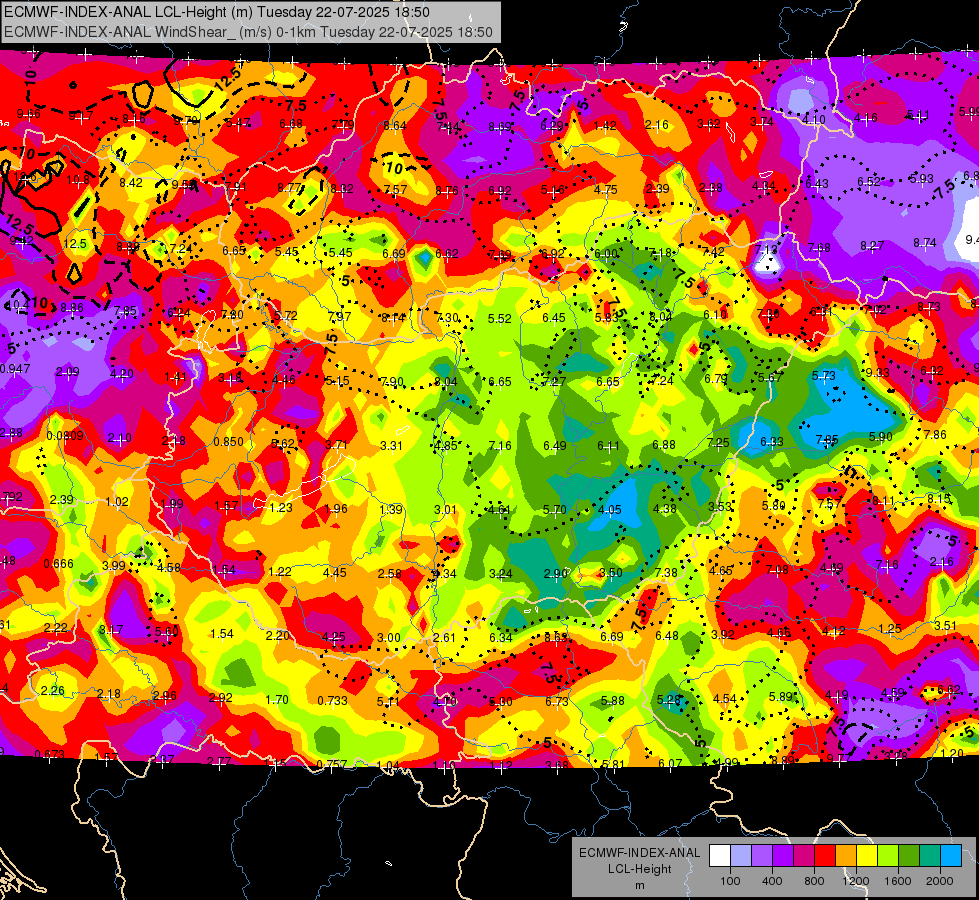
Task: Click the wind shear value 4.20
Action: pyautogui.click(x=122, y=374)
